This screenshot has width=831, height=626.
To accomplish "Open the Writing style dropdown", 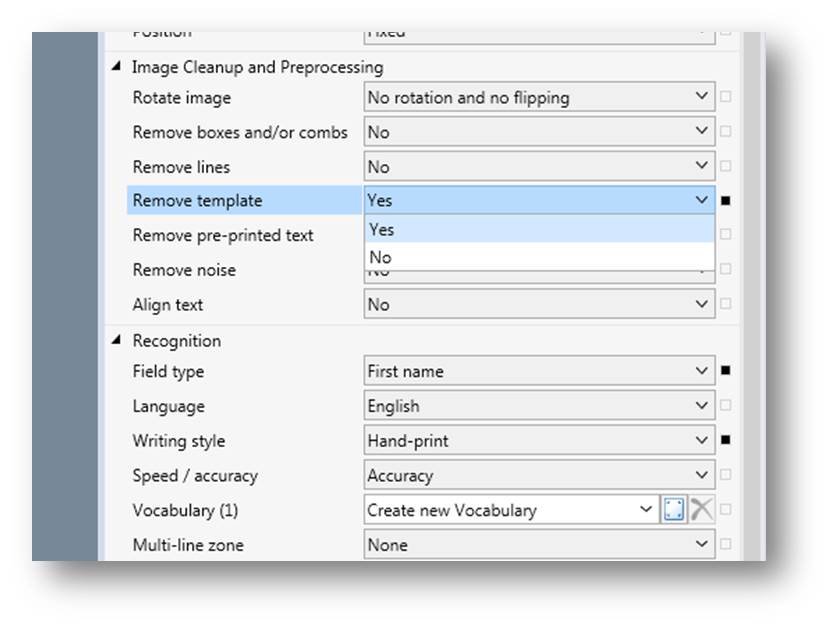I will (539, 441).
